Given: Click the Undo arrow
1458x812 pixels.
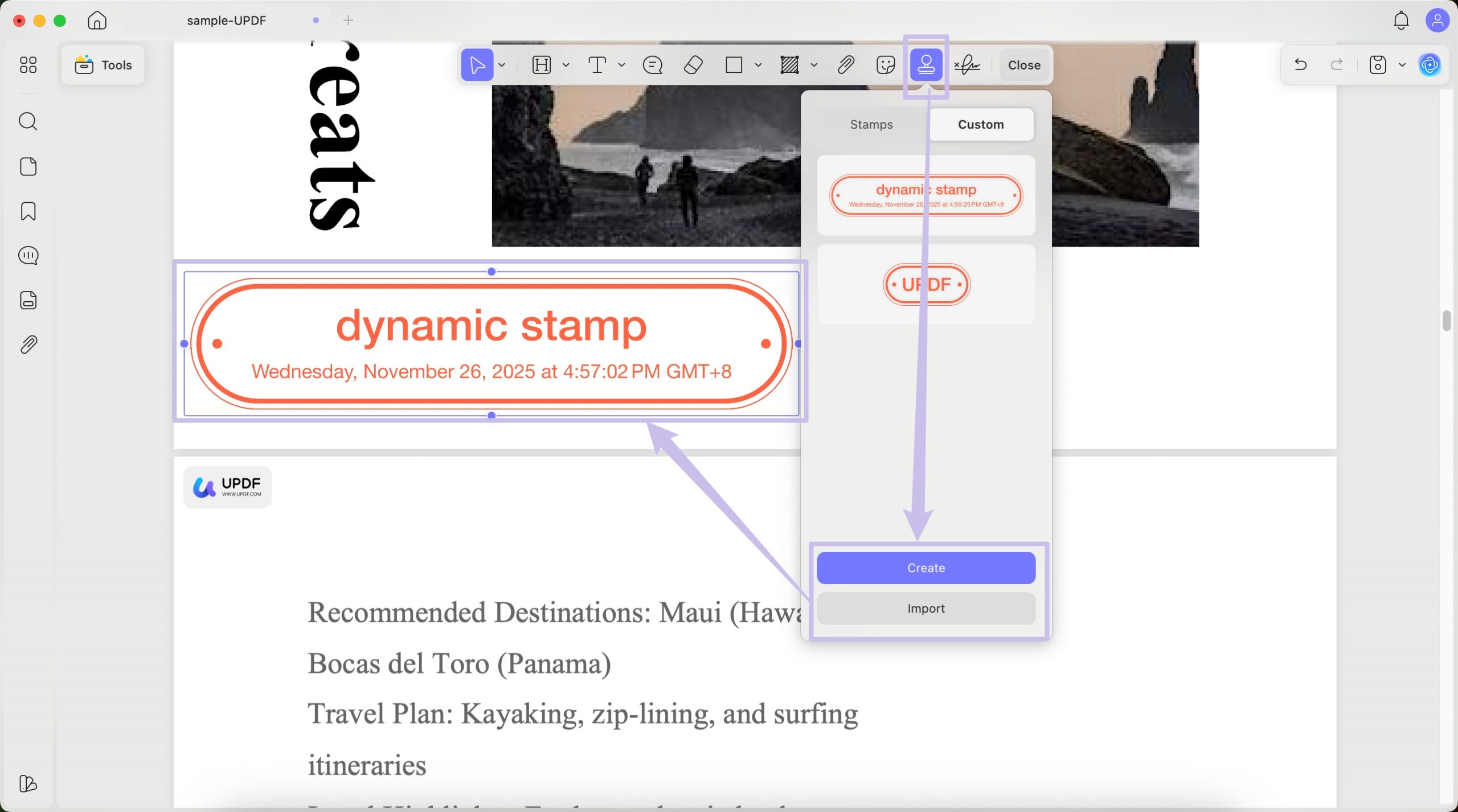Looking at the screenshot, I should (1300, 64).
